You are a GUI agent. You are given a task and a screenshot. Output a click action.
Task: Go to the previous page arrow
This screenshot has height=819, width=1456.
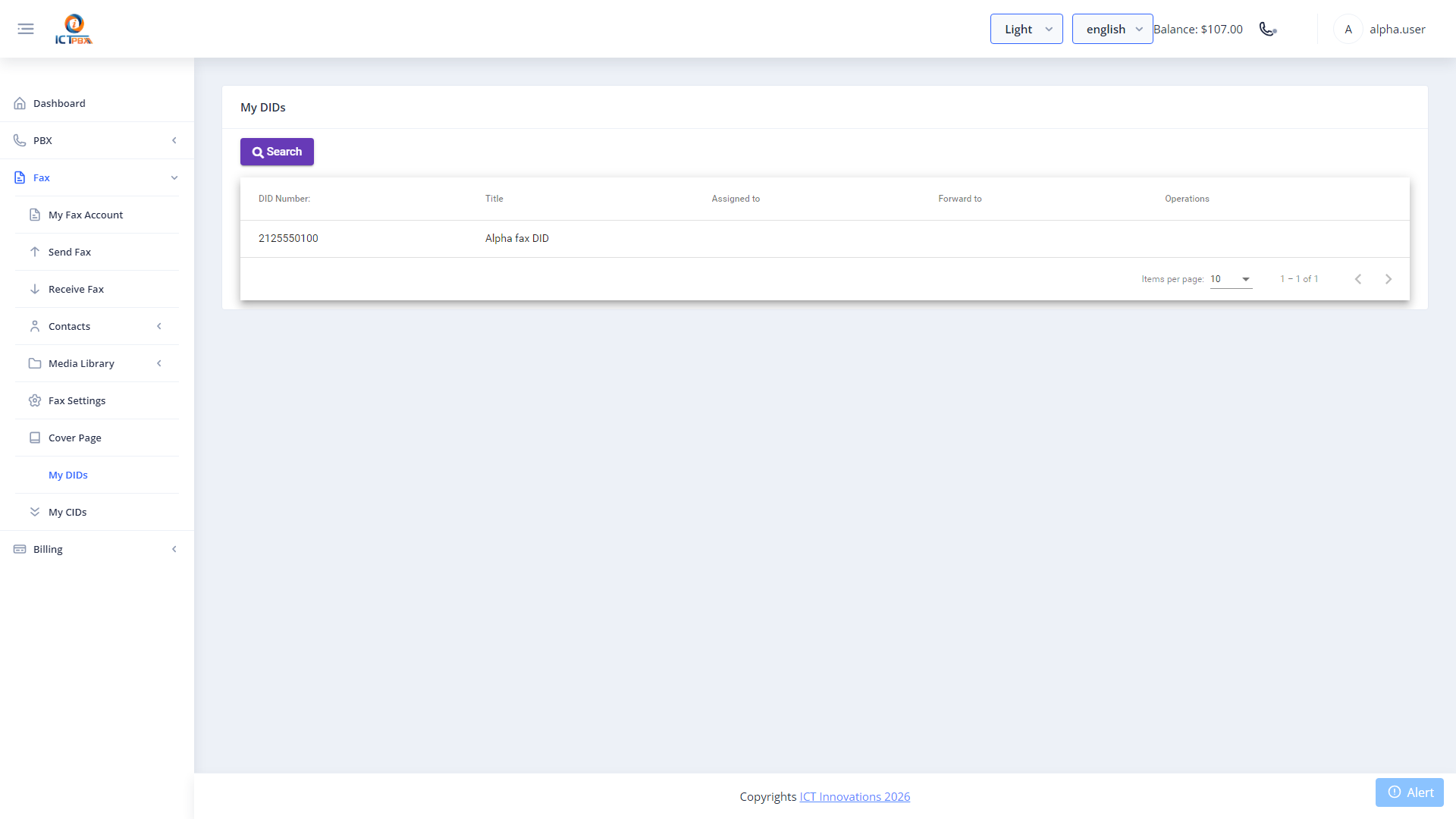tap(1358, 279)
